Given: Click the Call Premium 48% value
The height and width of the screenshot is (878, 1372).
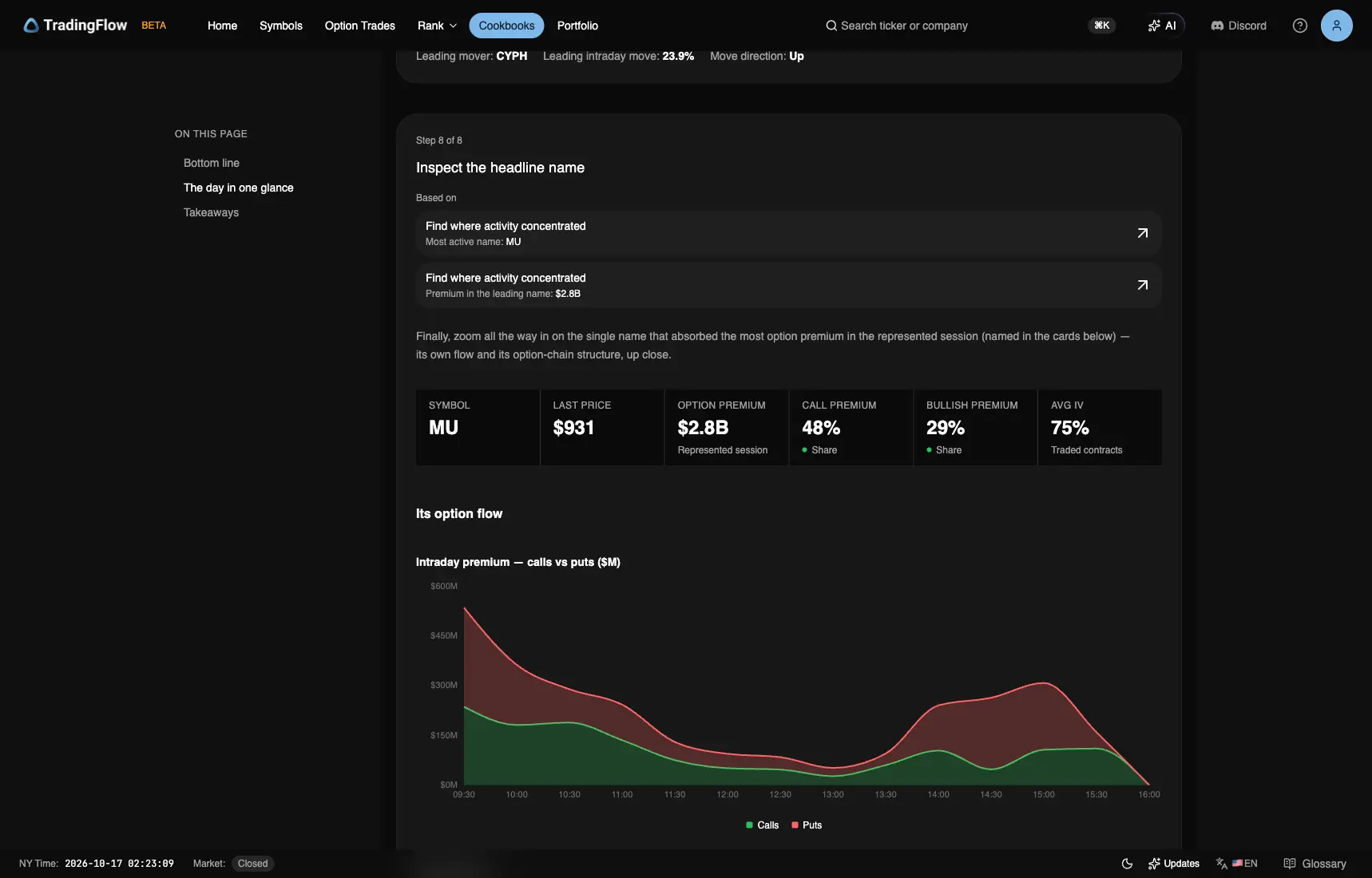Looking at the screenshot, I should (821, 428).
